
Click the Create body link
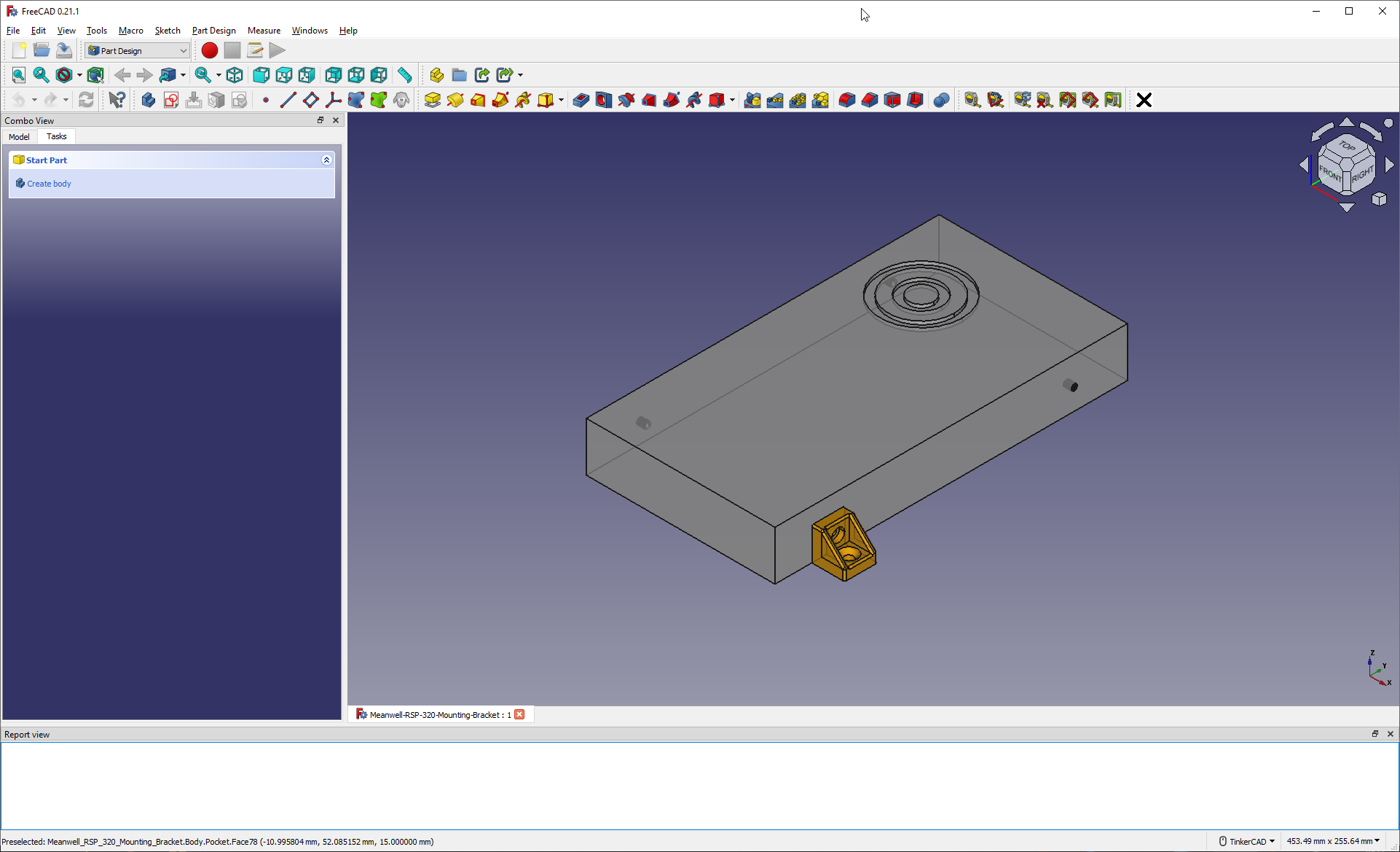[x=49, y=184]
